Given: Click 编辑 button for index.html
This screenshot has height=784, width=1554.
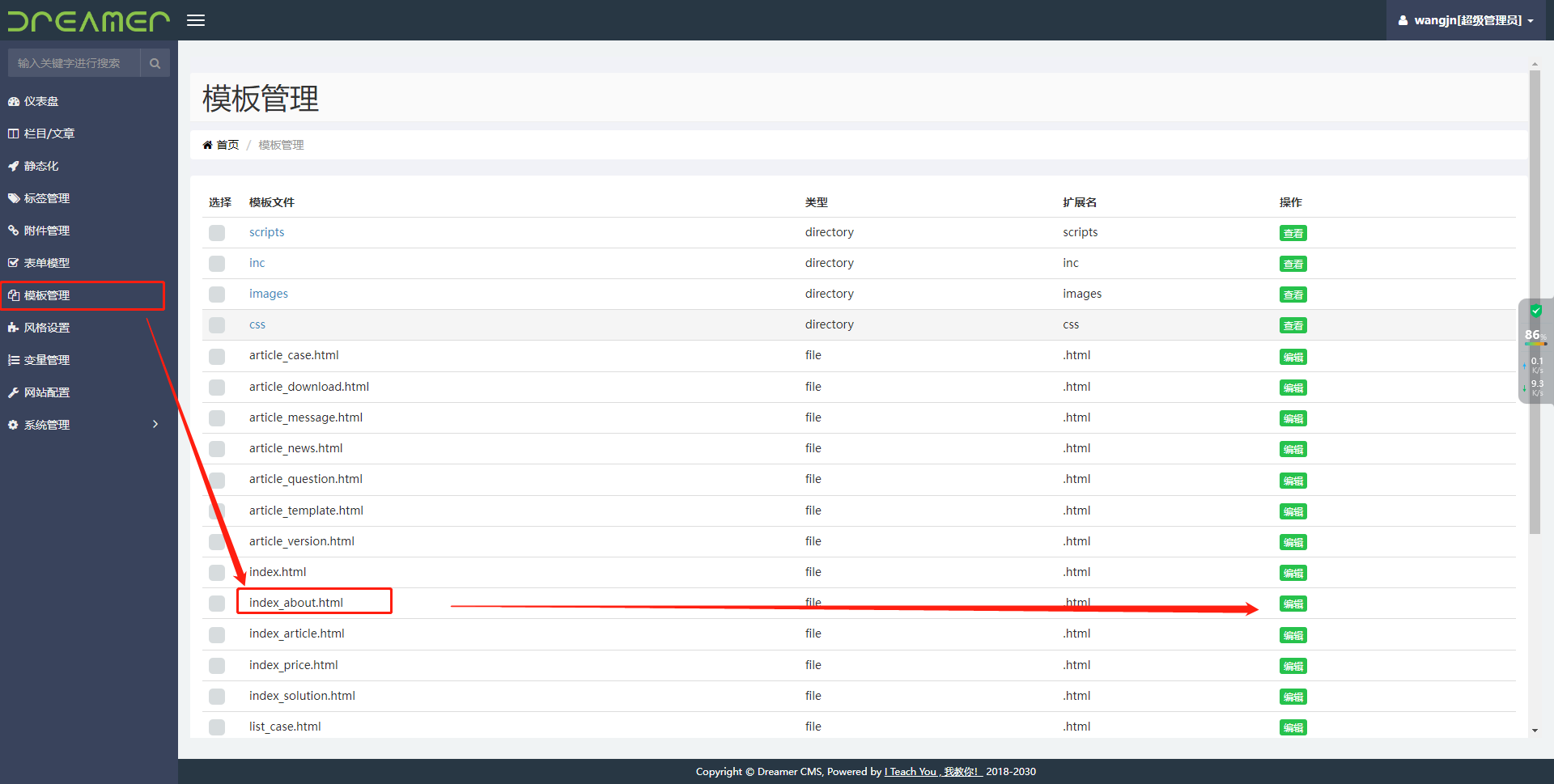Looking at the screenshot, I should pyautogui.click(x=1293, y=574).
